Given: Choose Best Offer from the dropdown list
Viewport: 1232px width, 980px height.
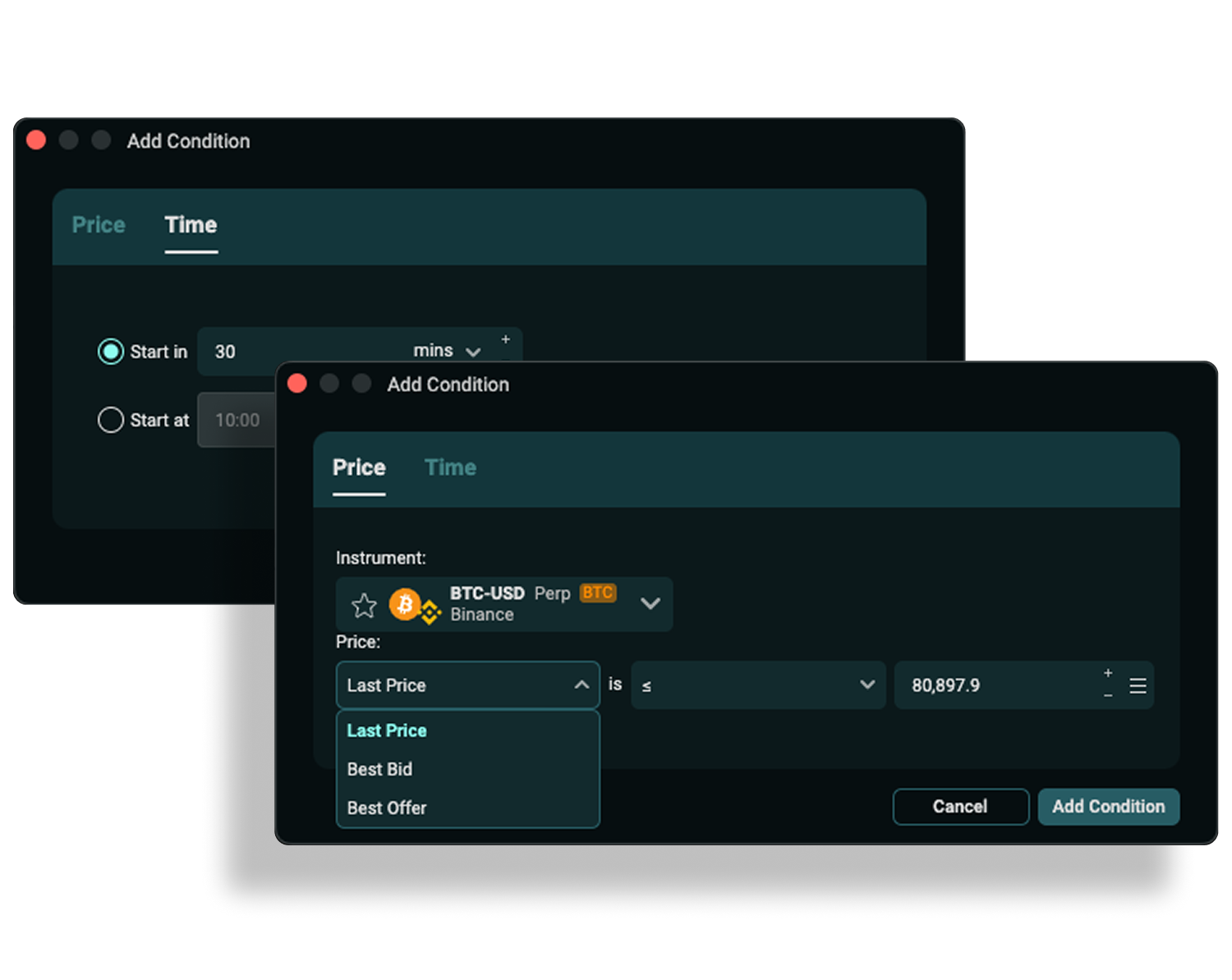Looking at the screenshot, I should [x=468, y=807].
